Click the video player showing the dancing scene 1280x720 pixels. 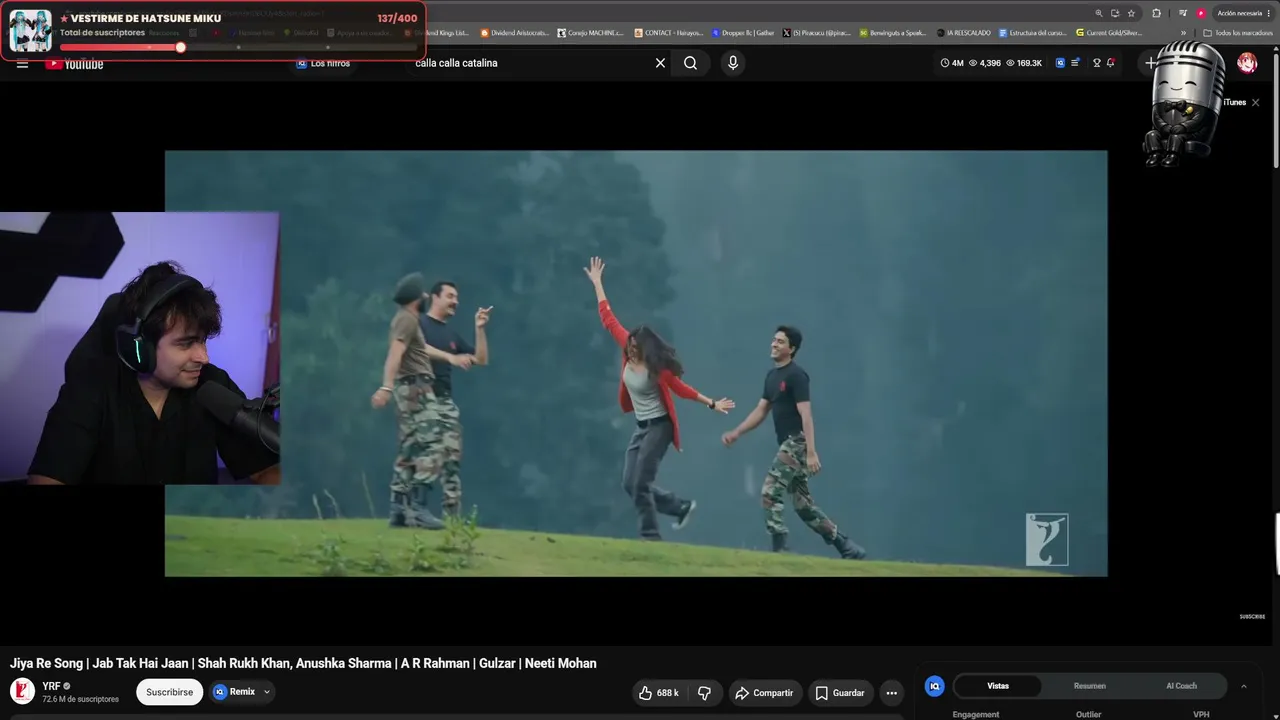click(x=636, y=363)
